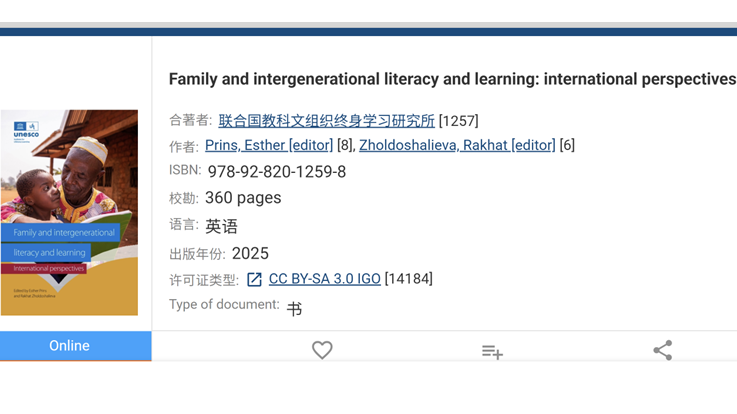Open the Prins, Esther [editor] link

(269, 145)
